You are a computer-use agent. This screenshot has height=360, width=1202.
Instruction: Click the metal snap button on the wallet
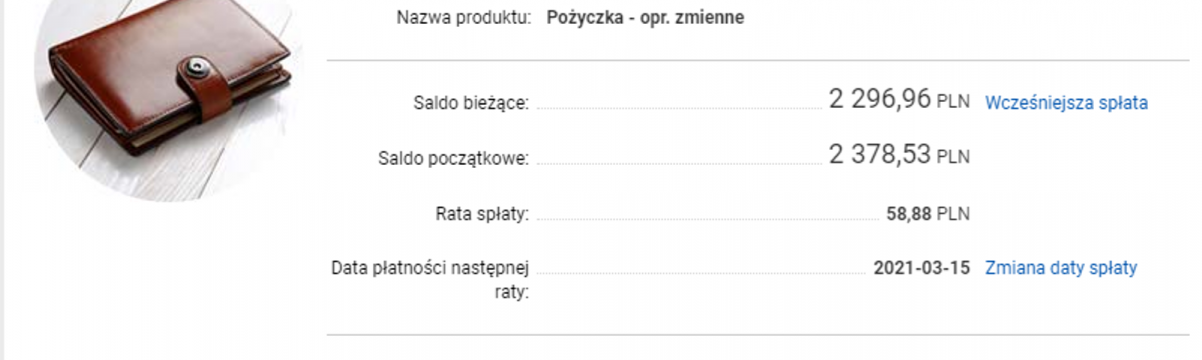(200, 70)
